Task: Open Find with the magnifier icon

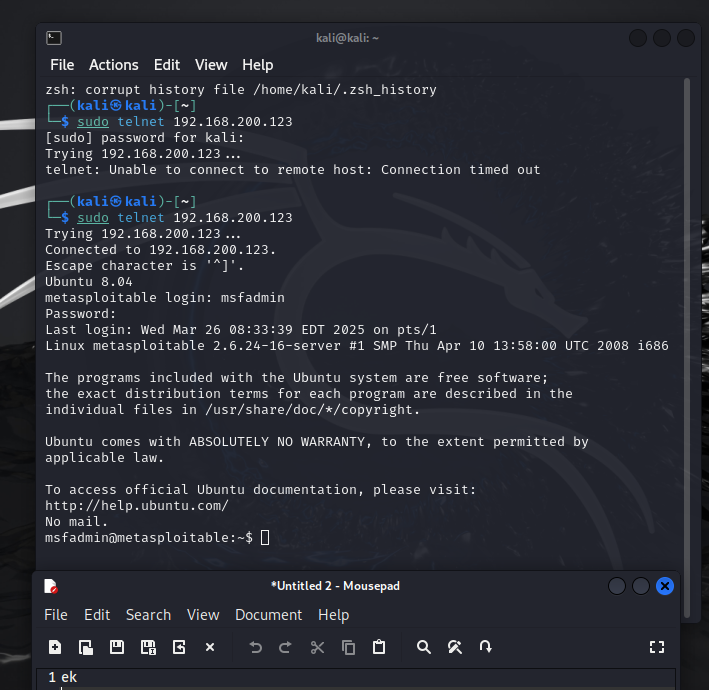Action: pos(424,647)
